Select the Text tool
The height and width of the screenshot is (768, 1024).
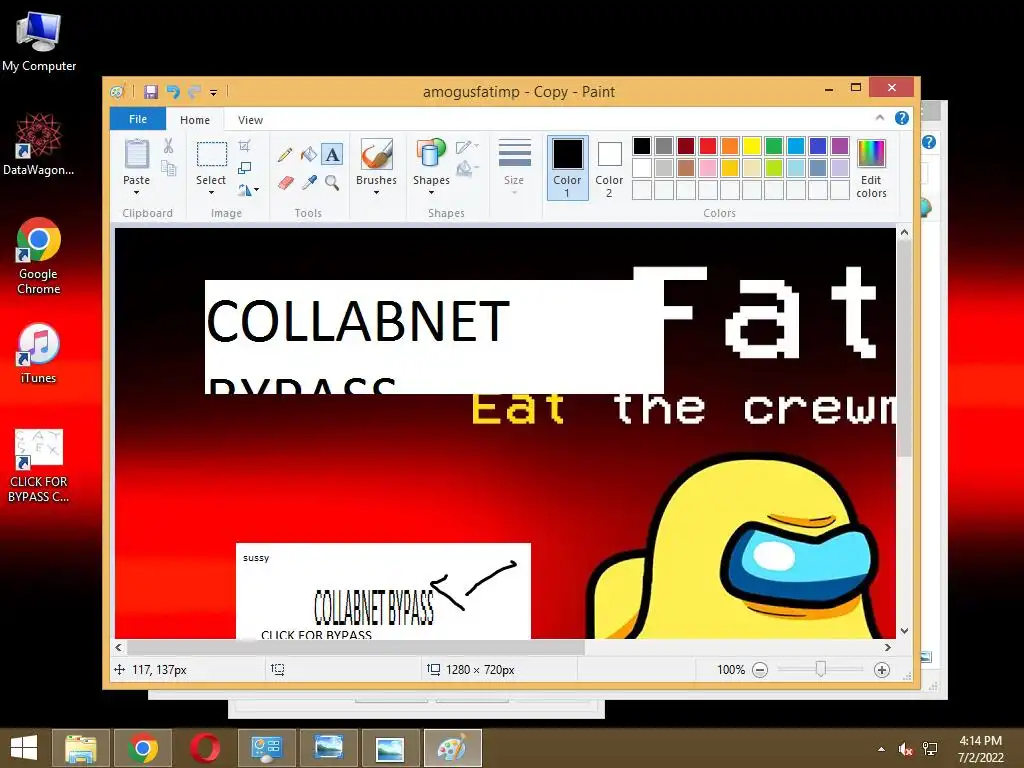[x=332, y=155]
